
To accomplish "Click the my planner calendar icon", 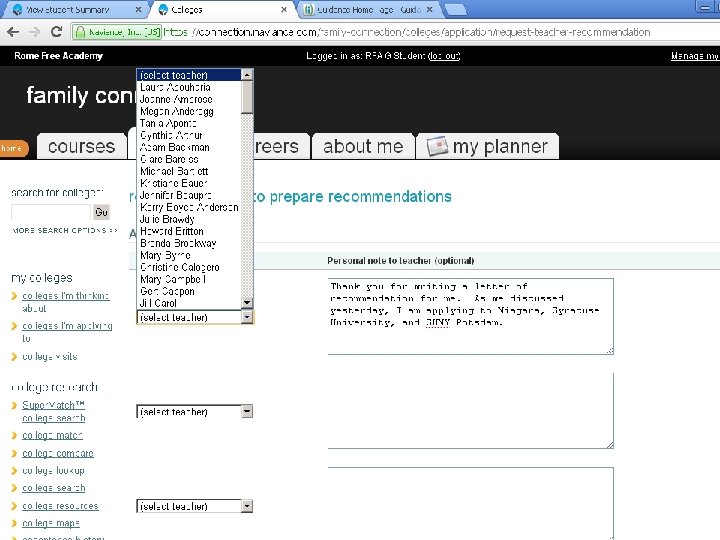I will click(x=437, y=146).
